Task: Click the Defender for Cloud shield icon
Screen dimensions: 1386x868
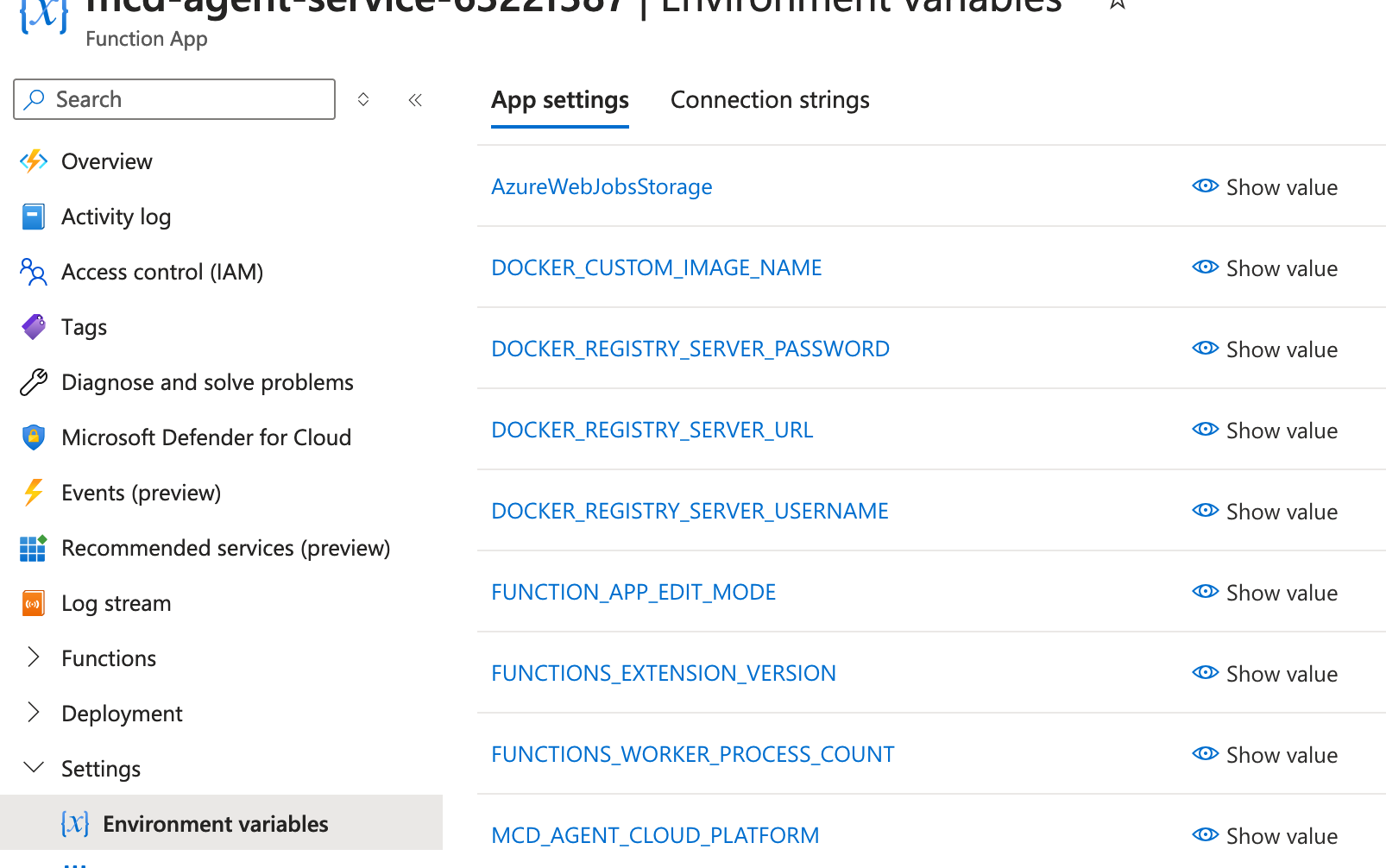Action: (x=34, y=437)
